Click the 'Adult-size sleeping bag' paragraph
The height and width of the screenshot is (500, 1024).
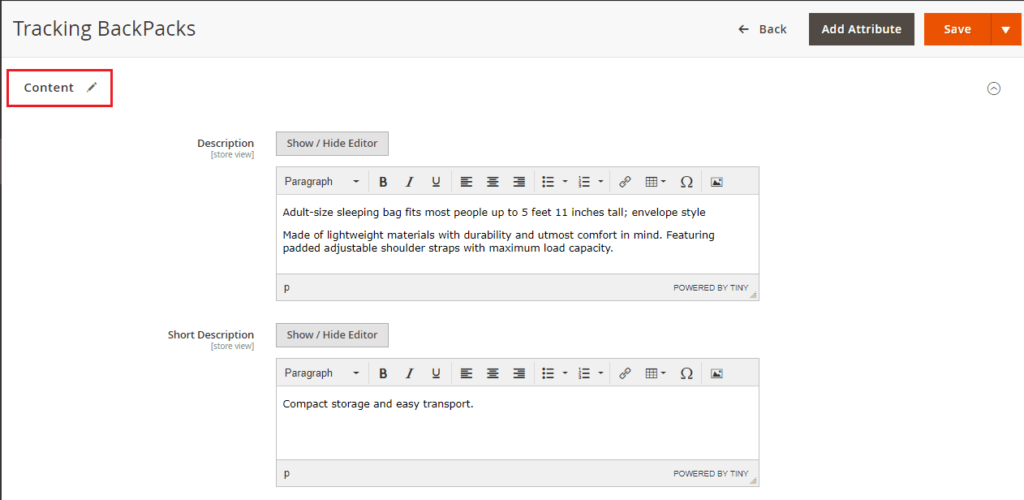pos(494,213)
